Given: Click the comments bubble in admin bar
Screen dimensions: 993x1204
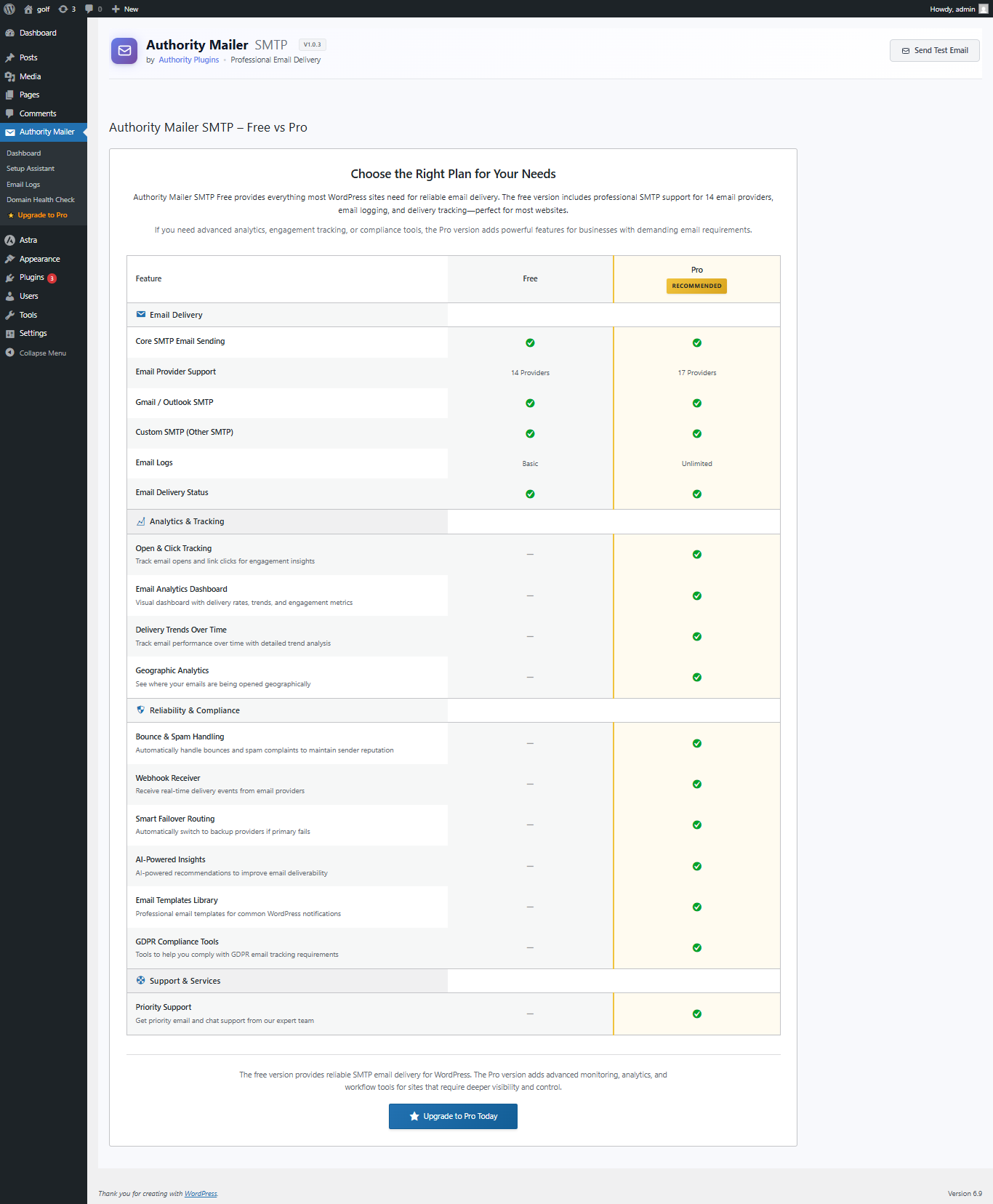Looking at the screenshot, I should 93,9.
